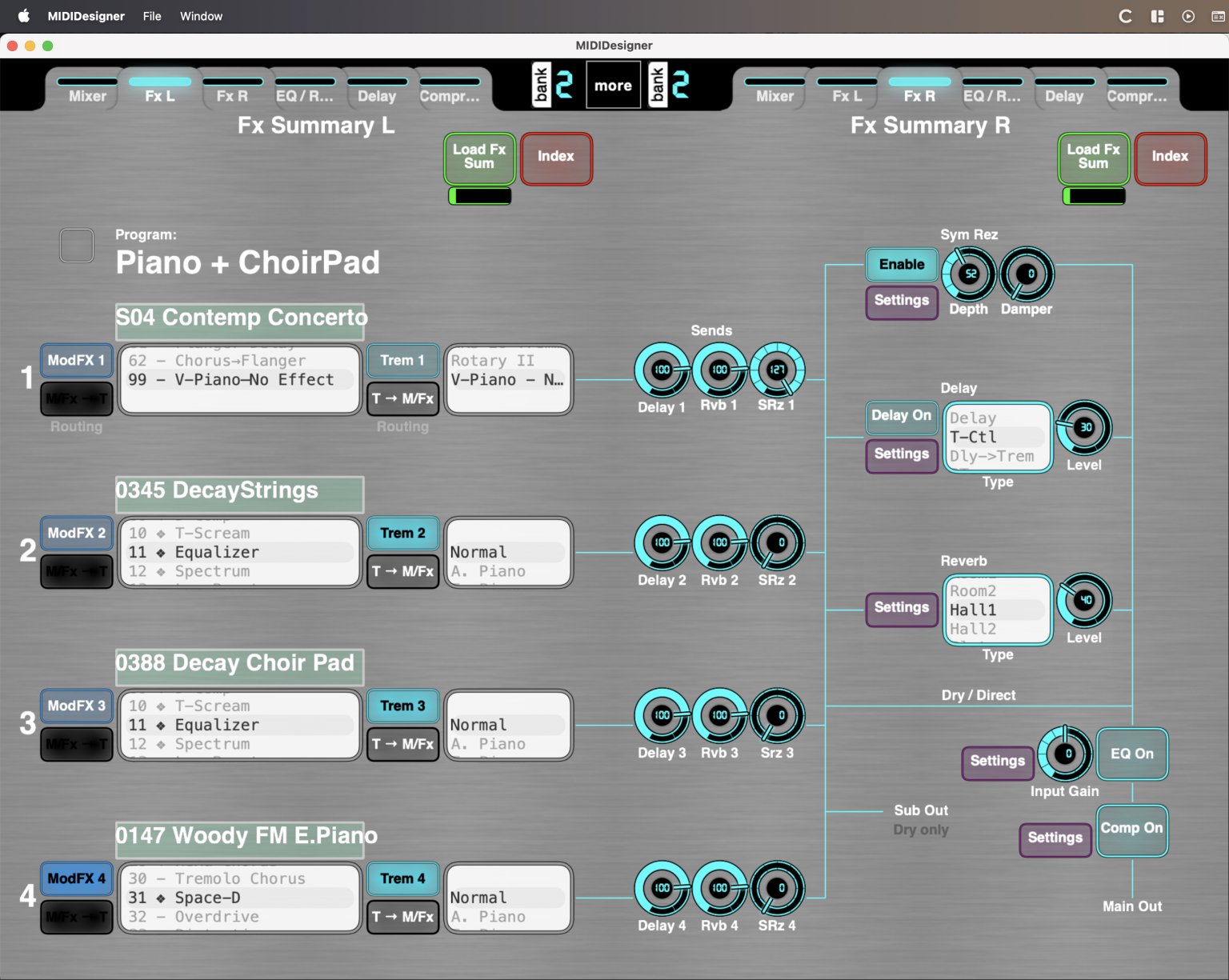Screen dimensions: 1229x980
Task: Toggle the ModFX 1 button
Action: [x=76, y=361]
